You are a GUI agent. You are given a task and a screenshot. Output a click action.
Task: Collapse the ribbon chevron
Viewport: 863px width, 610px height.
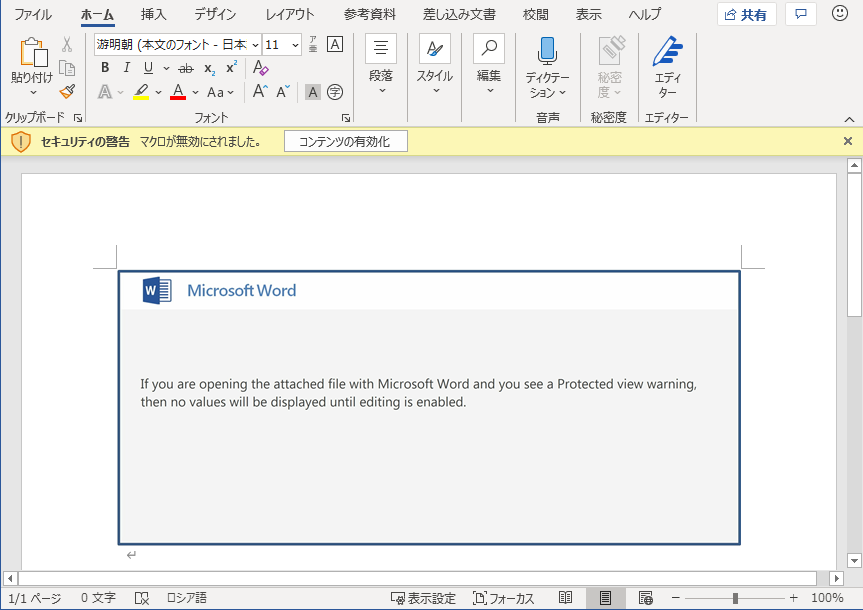849,119
